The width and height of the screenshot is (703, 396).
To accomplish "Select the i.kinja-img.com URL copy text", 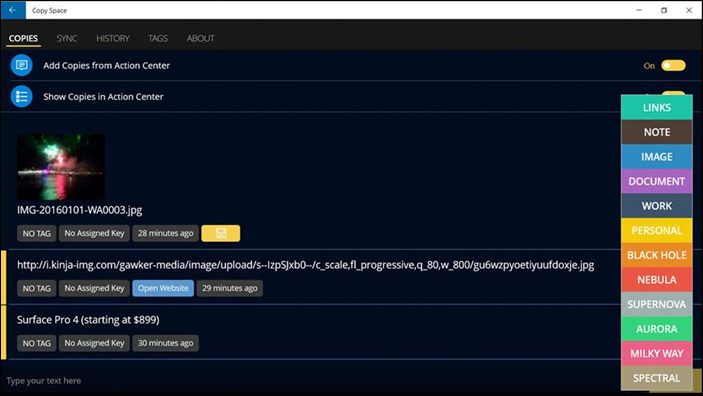I will pyautogui.click(x=305, y=265).
